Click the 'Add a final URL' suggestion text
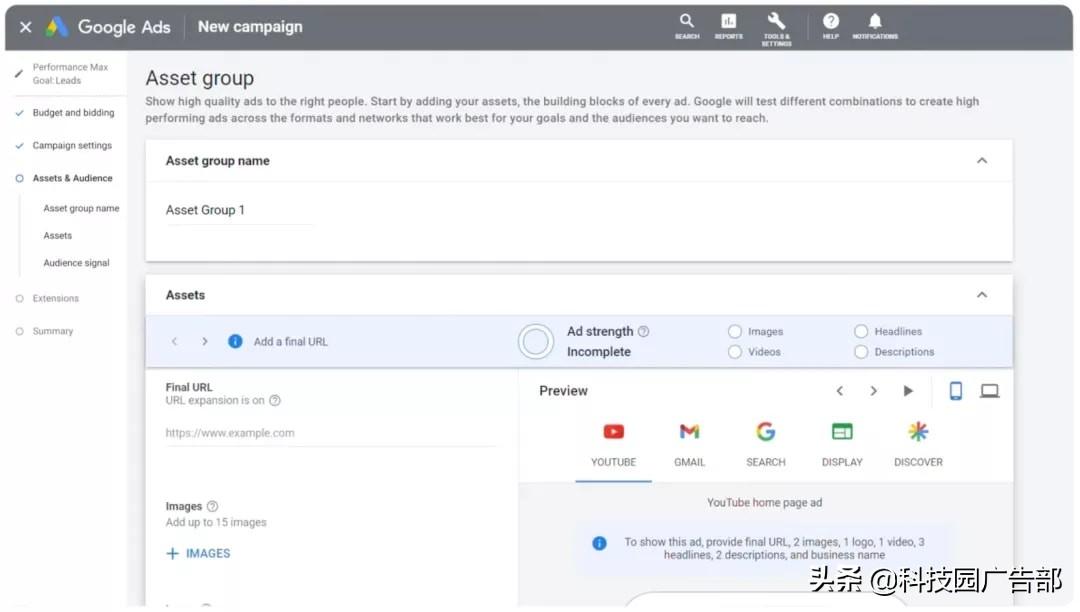The height and width of the screenshot is (612, 1080). (291, 342)
